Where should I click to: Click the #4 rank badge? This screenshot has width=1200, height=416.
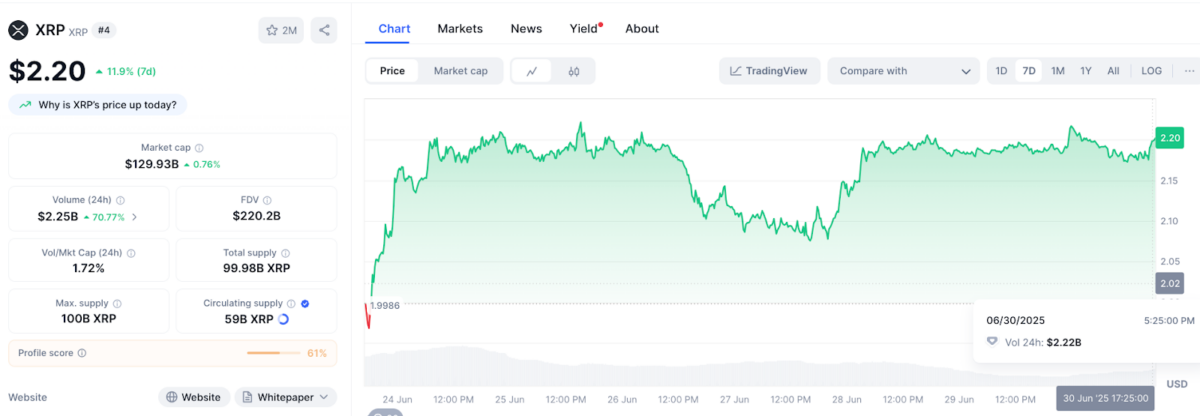pyautogui.click(x=104, y=30)
